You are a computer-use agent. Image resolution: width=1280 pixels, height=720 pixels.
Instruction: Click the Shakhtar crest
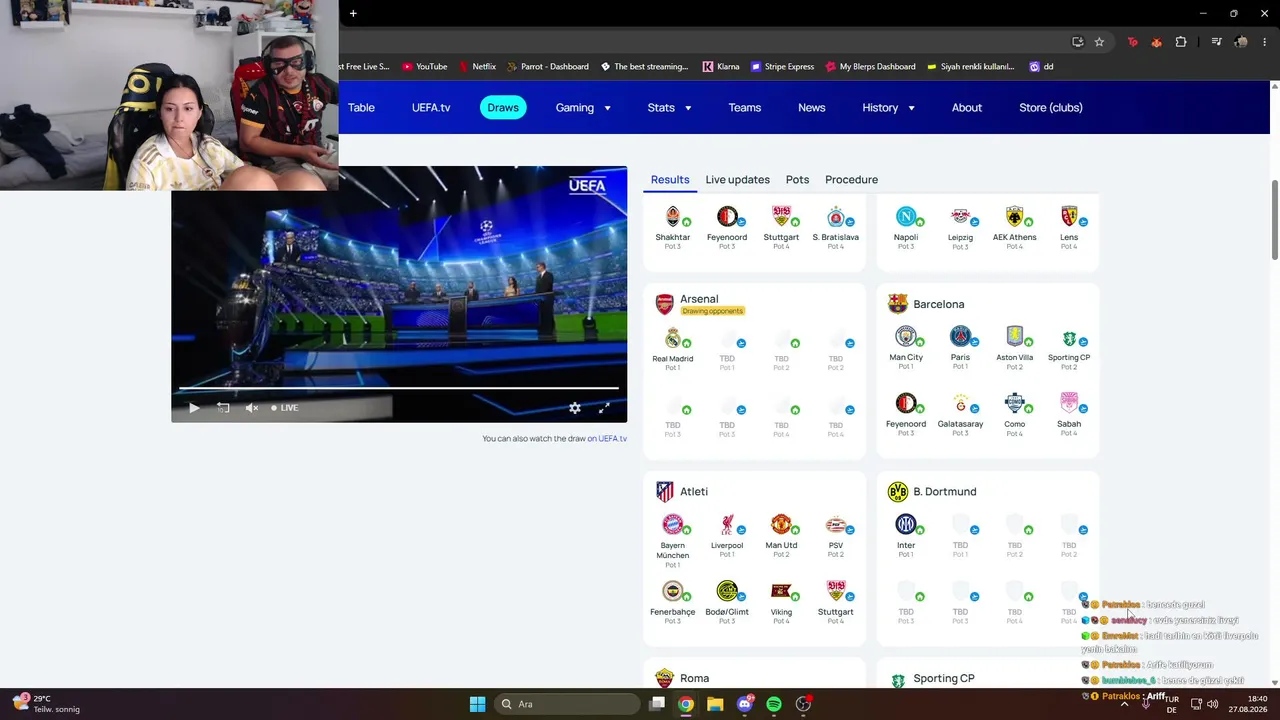pyautogui.click(x=673, y=216)
